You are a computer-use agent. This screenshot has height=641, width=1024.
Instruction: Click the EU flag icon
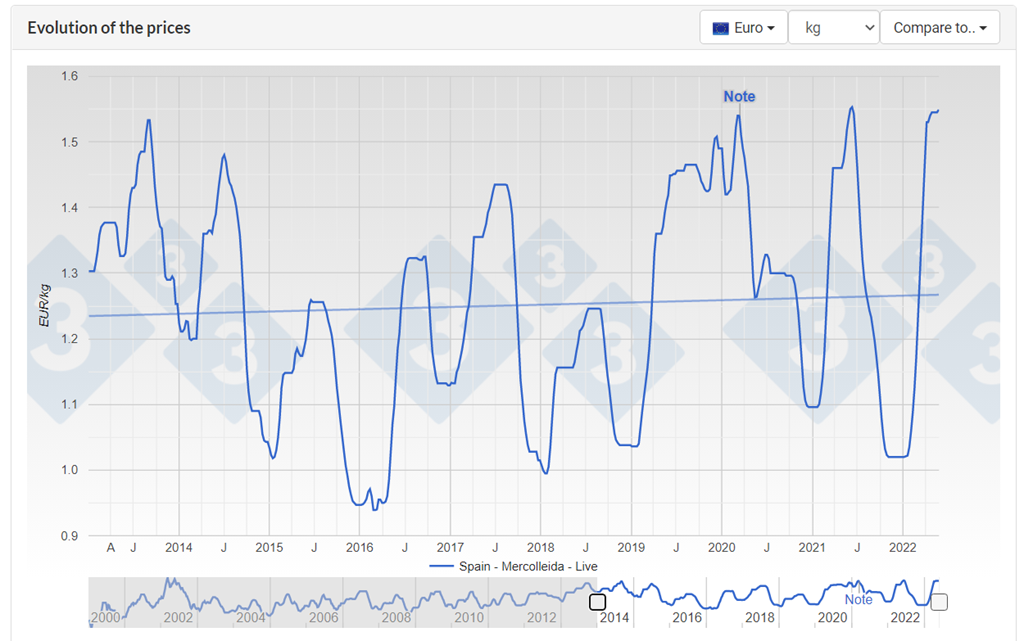click(x=720, y=28)
